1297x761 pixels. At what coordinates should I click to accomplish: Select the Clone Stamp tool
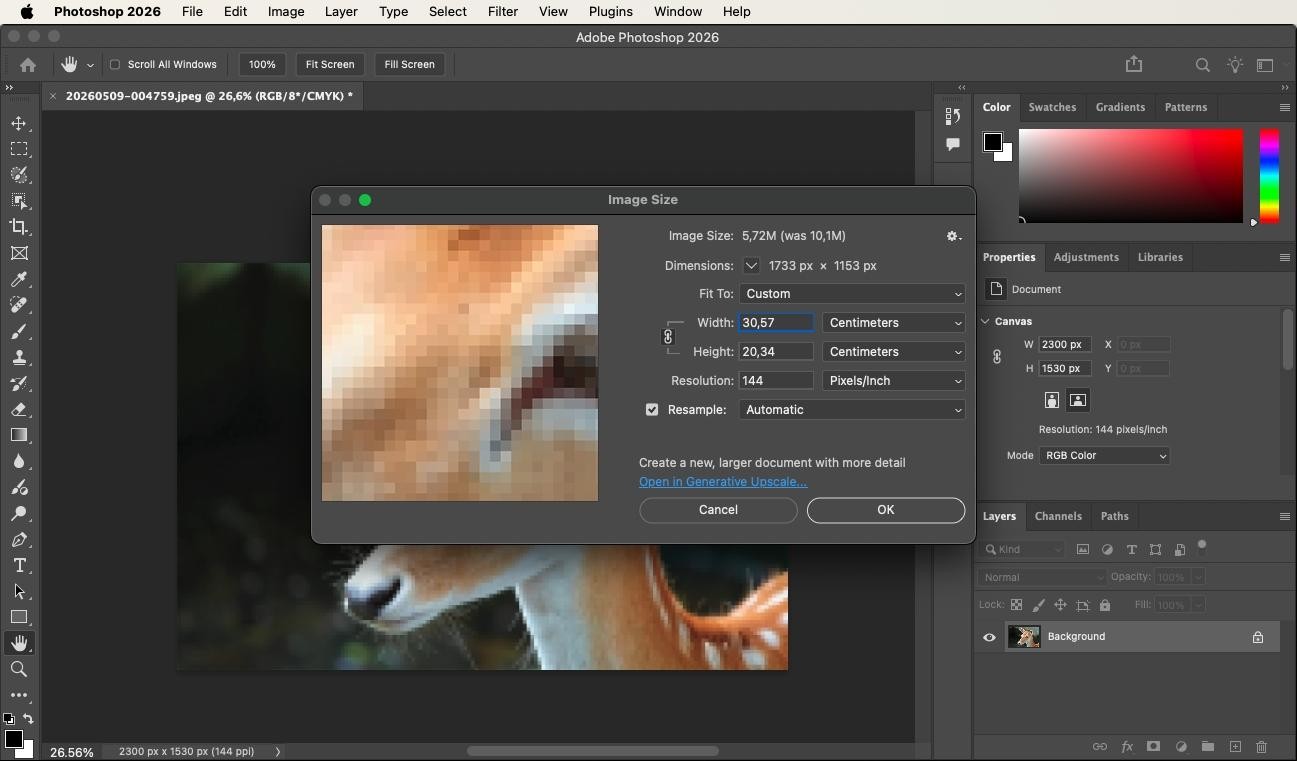tap(19, 357)
